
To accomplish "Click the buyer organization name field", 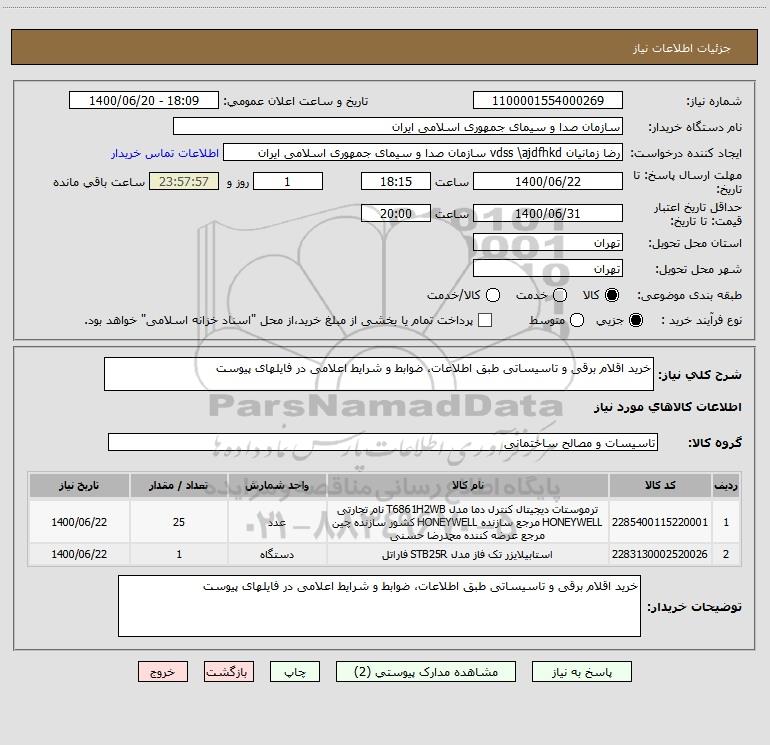I will (x=398, y=127).
